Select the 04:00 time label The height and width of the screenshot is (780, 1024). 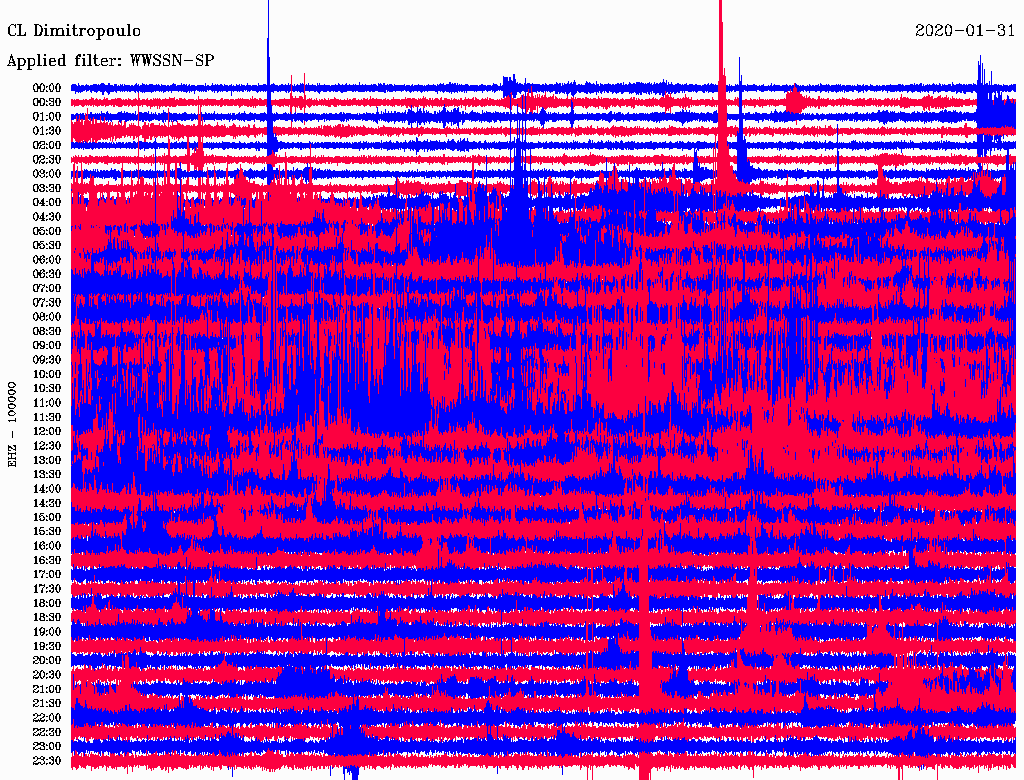point(47,202)
